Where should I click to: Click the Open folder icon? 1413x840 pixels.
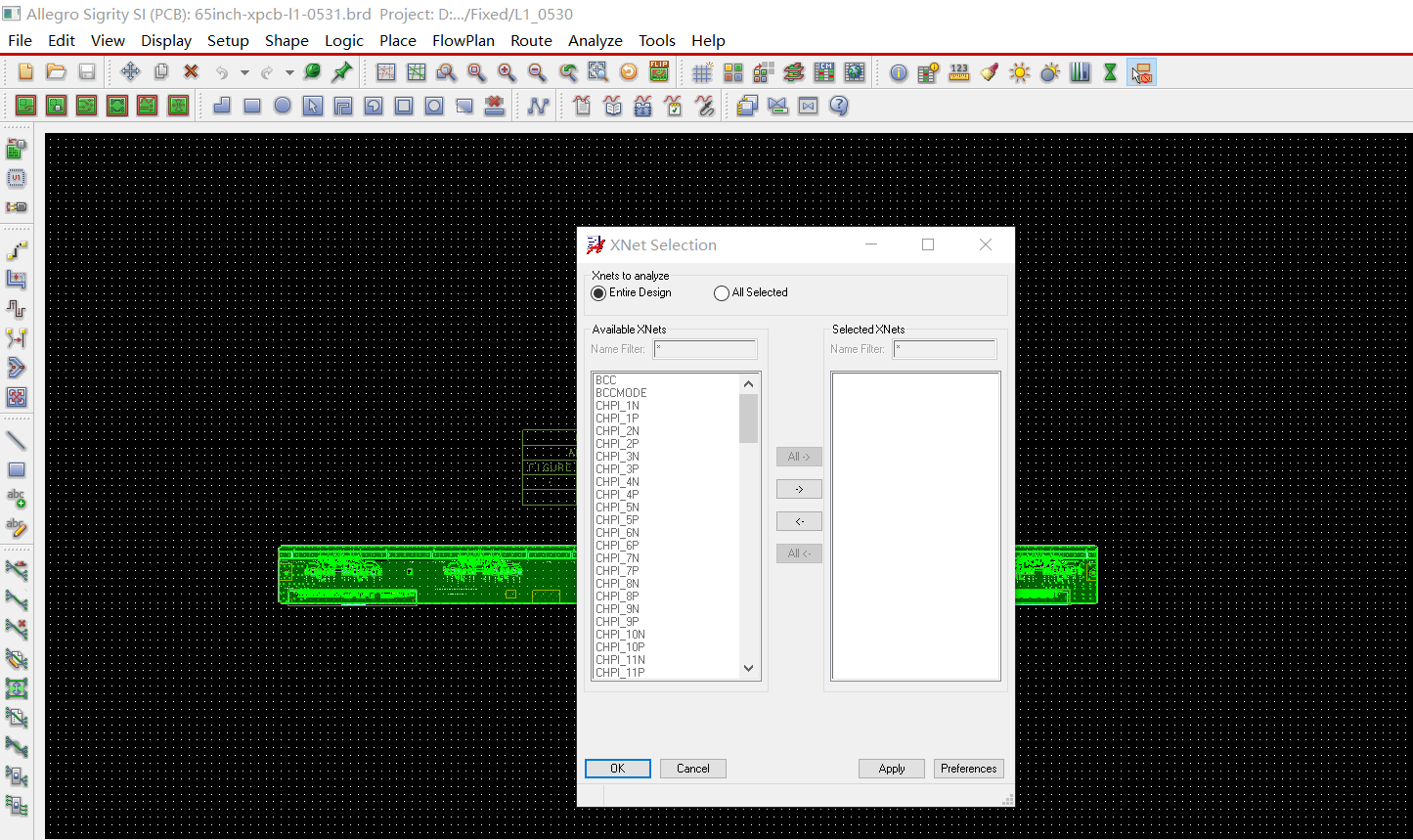(56, 71)
